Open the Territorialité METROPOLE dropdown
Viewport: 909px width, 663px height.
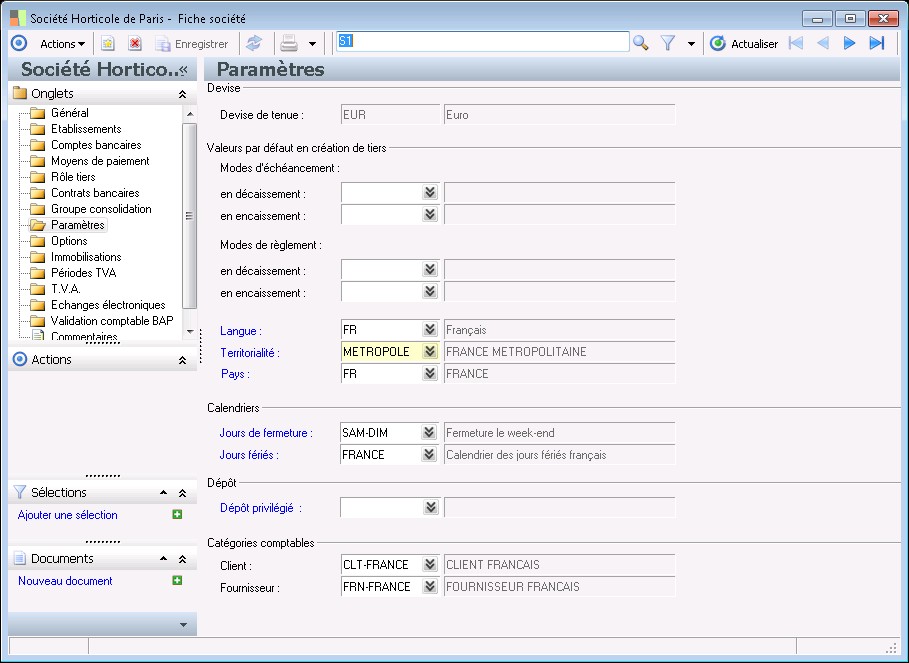430,352
